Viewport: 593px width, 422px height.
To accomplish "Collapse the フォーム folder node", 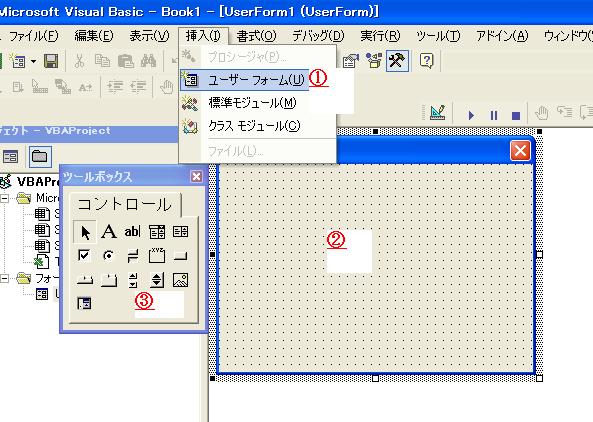I will (x=5, y=279).
